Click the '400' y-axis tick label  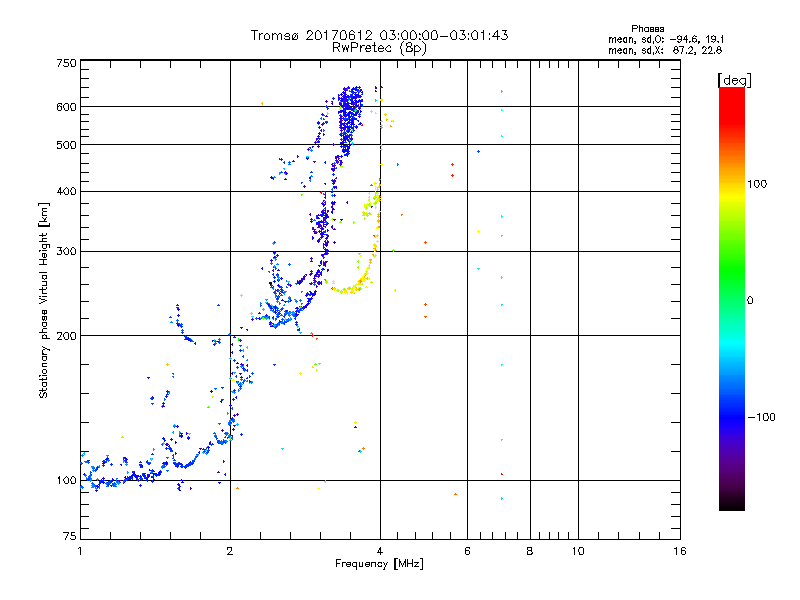pyautogui.click(x=66, y=191)
